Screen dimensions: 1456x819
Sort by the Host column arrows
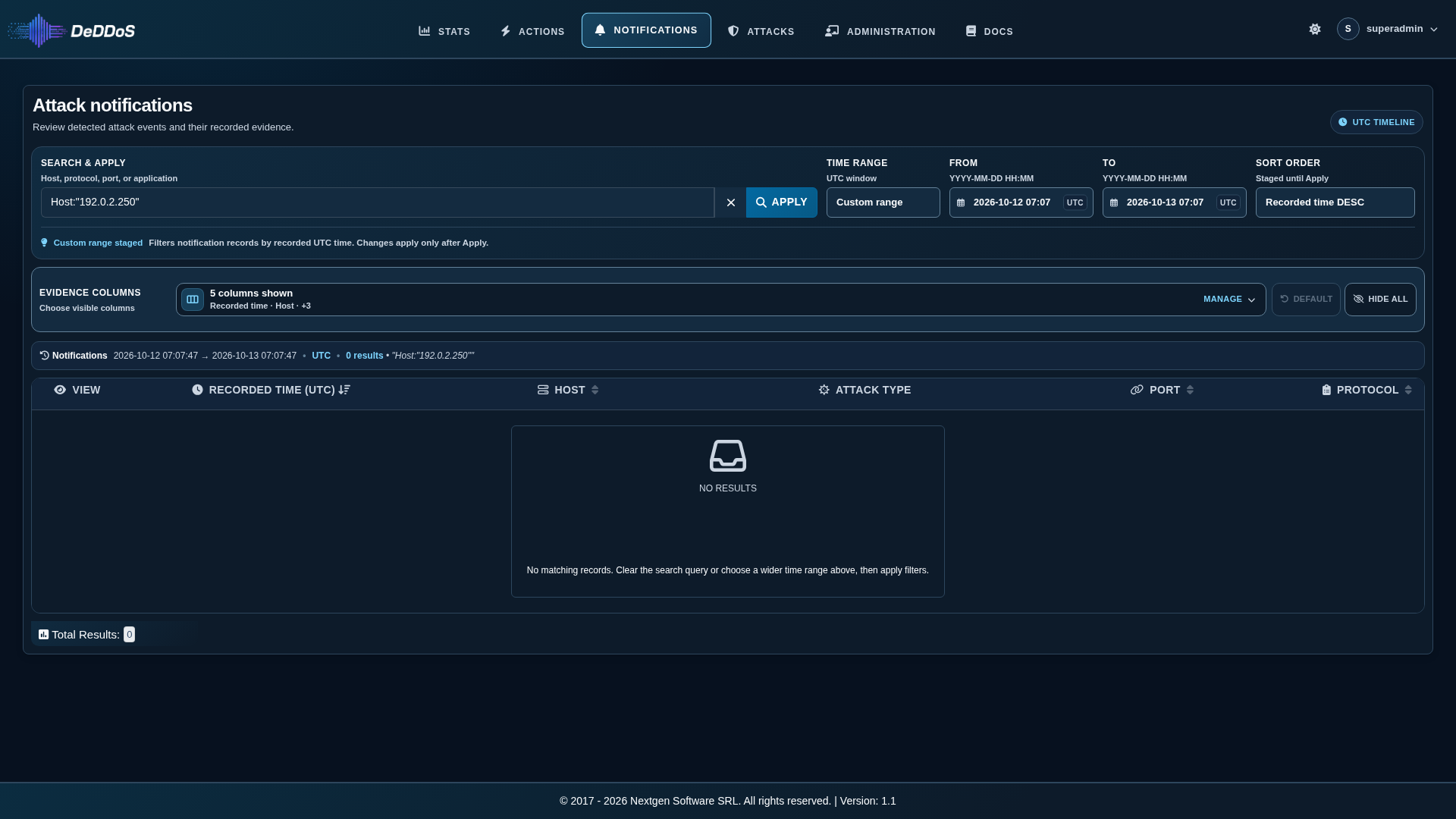click(595, 390)
